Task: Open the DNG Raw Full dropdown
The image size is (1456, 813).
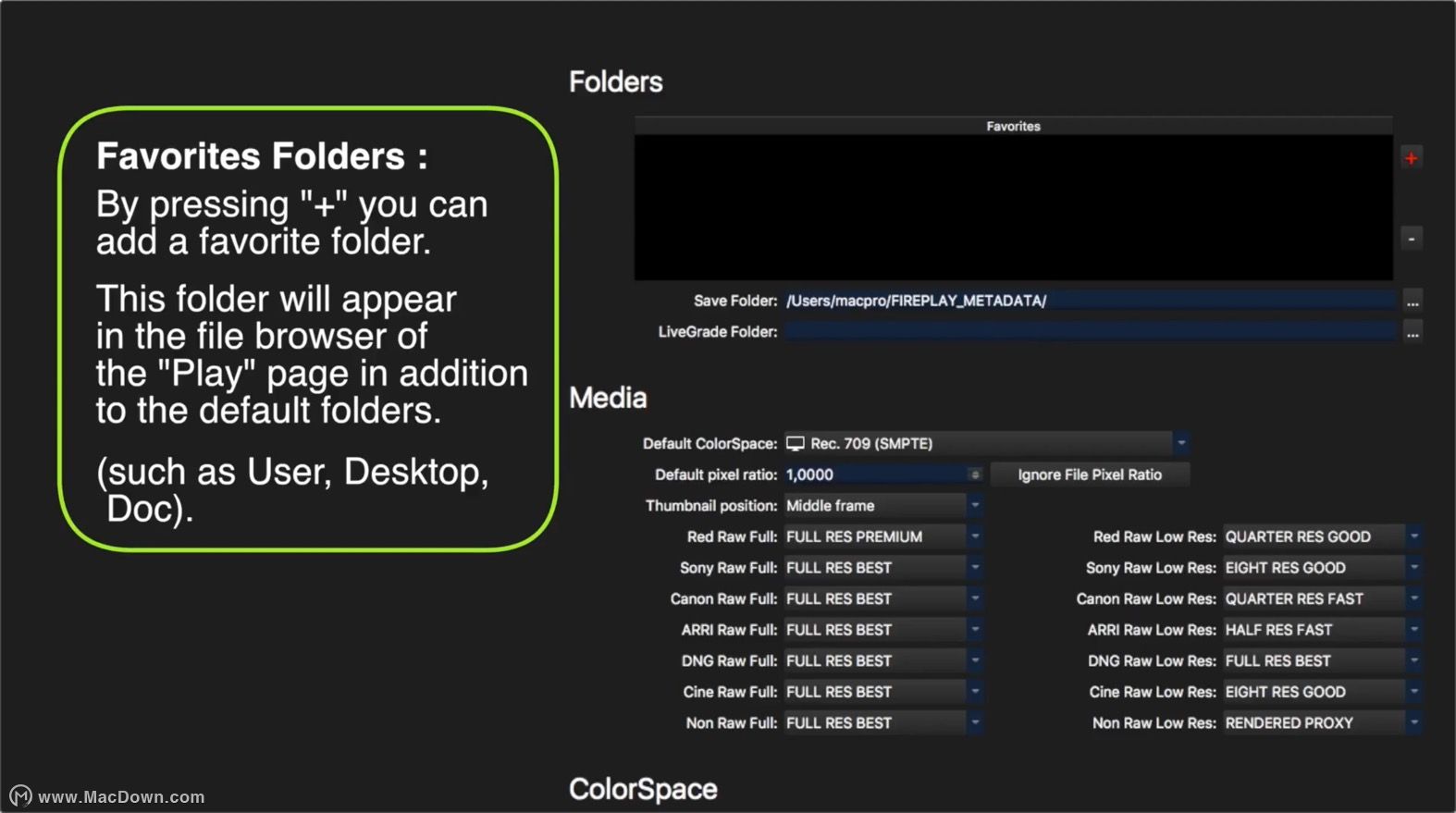Action: coord(882,661)
